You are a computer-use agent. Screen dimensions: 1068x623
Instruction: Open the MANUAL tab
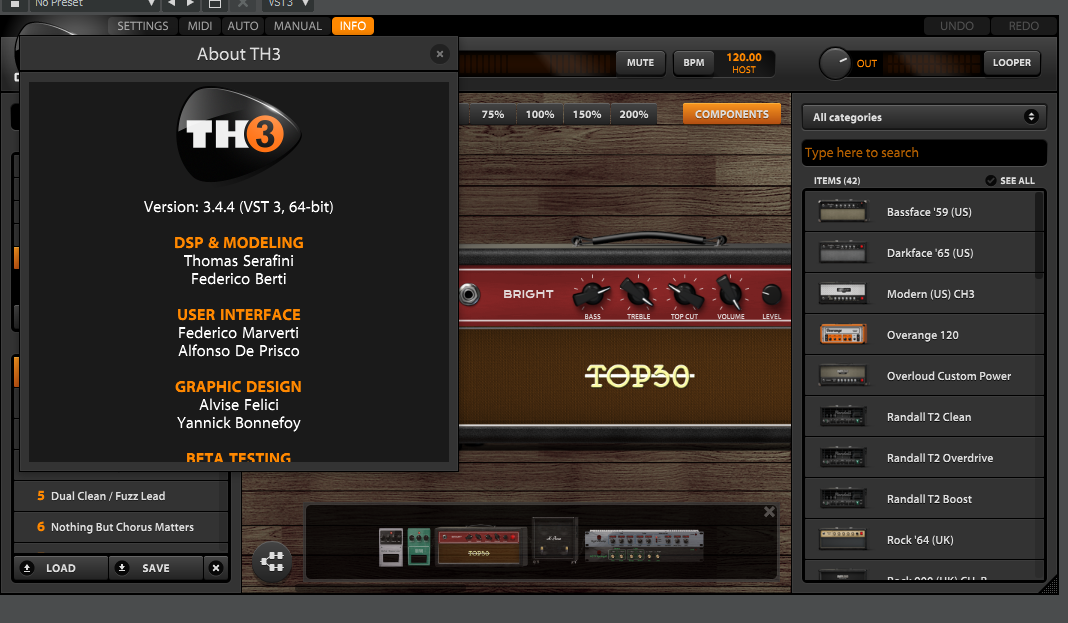point(298,26)
